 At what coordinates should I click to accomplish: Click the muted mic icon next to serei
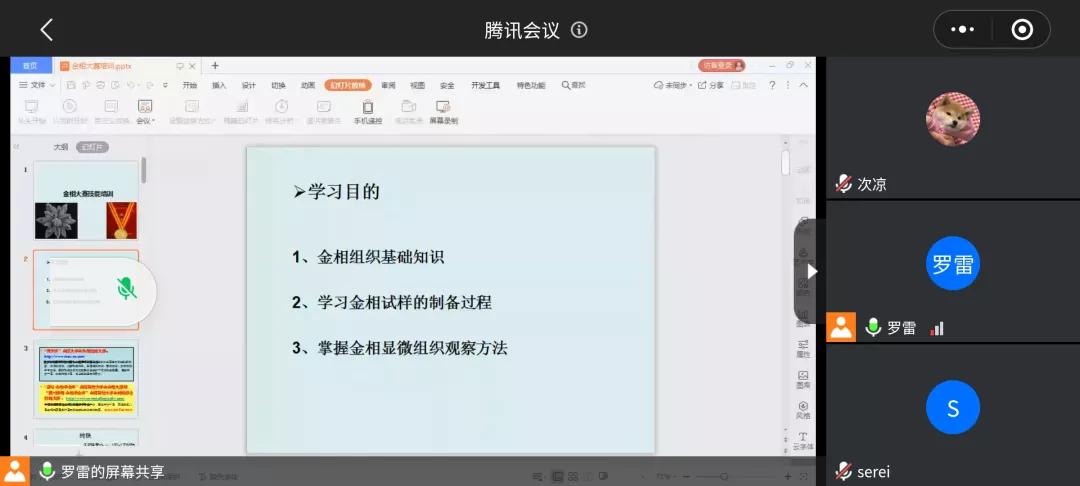pyautogui.click(x=844, y=472)
